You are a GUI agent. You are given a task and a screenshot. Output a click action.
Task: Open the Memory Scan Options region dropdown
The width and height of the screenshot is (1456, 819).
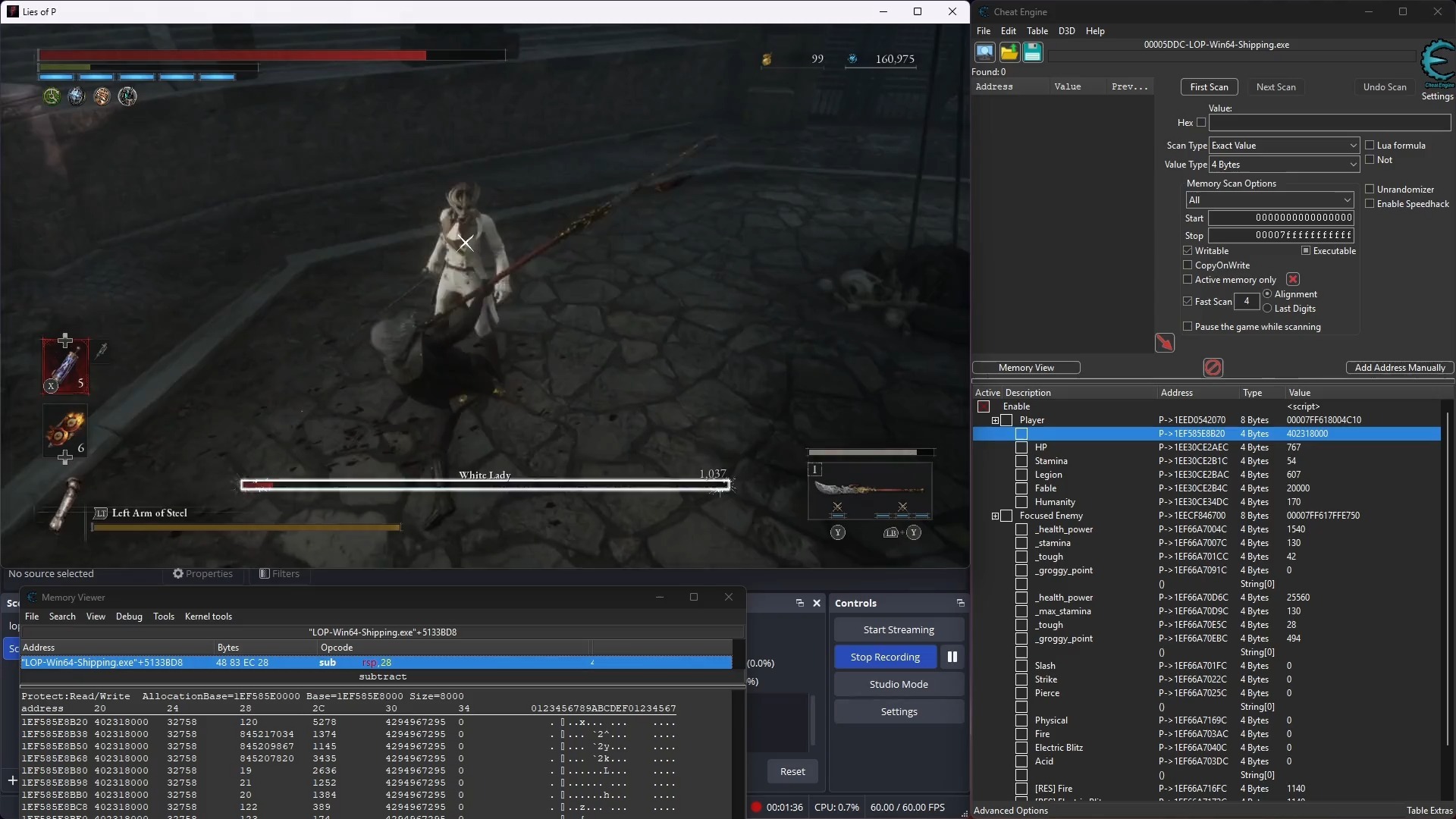point(1269,199)
